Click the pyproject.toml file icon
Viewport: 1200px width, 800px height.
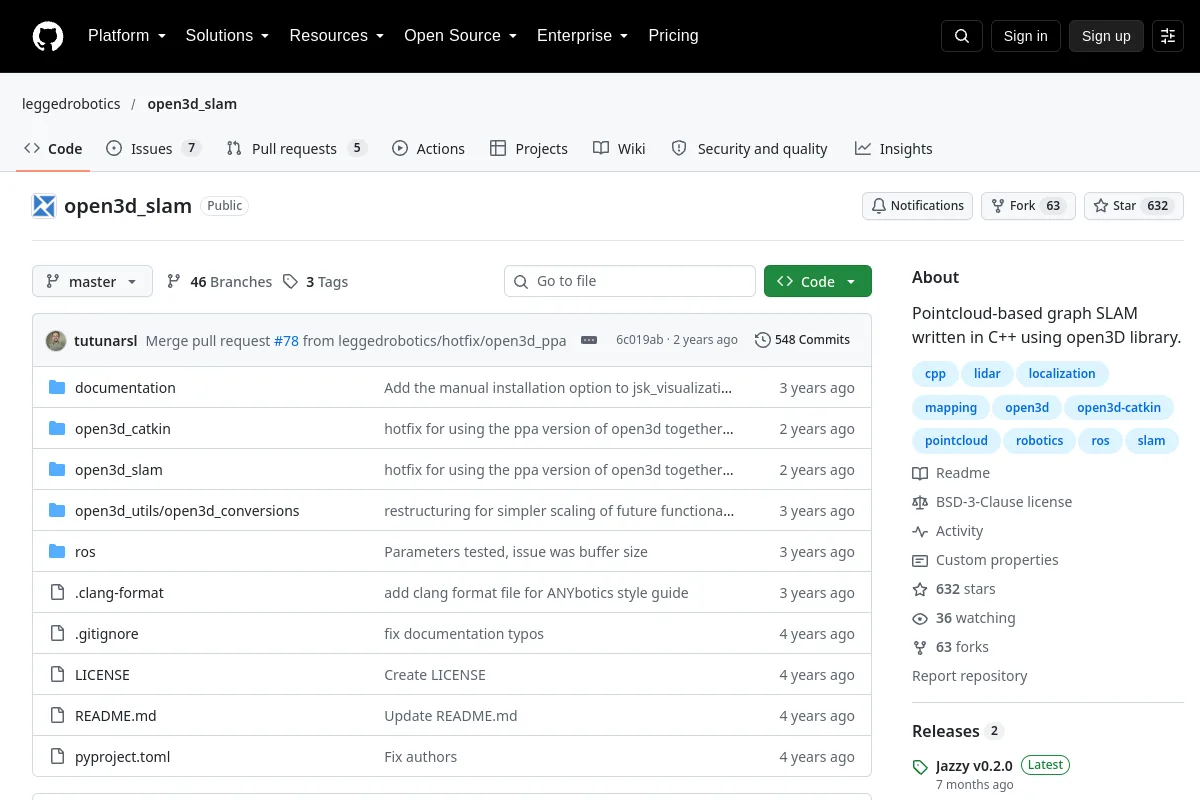57,757
